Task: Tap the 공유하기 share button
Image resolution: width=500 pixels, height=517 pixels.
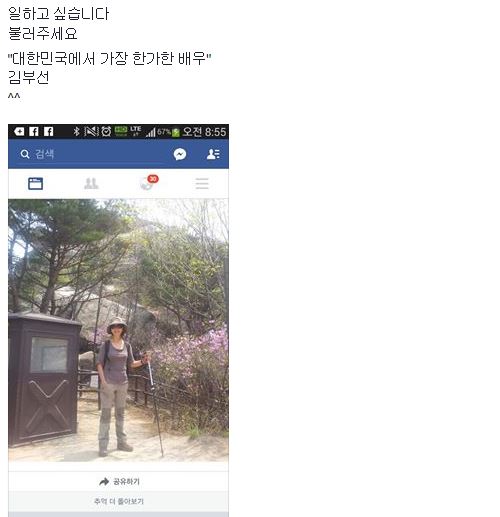Action: tap(119, 481)
